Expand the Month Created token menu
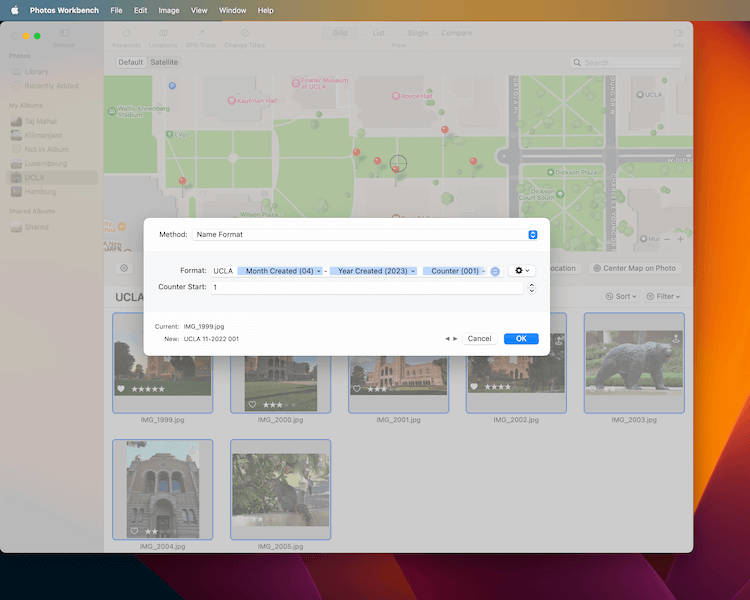 point(319,271)
